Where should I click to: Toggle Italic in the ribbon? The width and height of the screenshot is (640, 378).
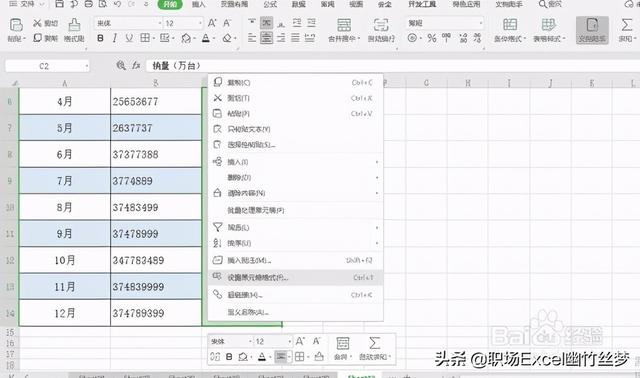pos(115,38)
